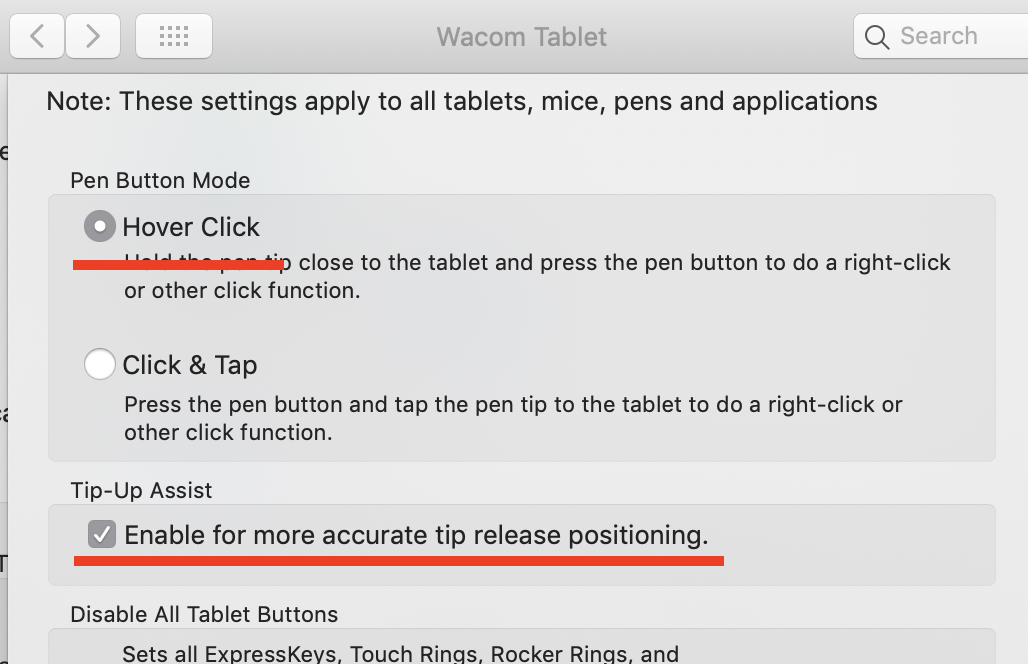Click the Click & Tap option label
The height and width of the screenshot is (664, 1028).
(x=189, y=365)
